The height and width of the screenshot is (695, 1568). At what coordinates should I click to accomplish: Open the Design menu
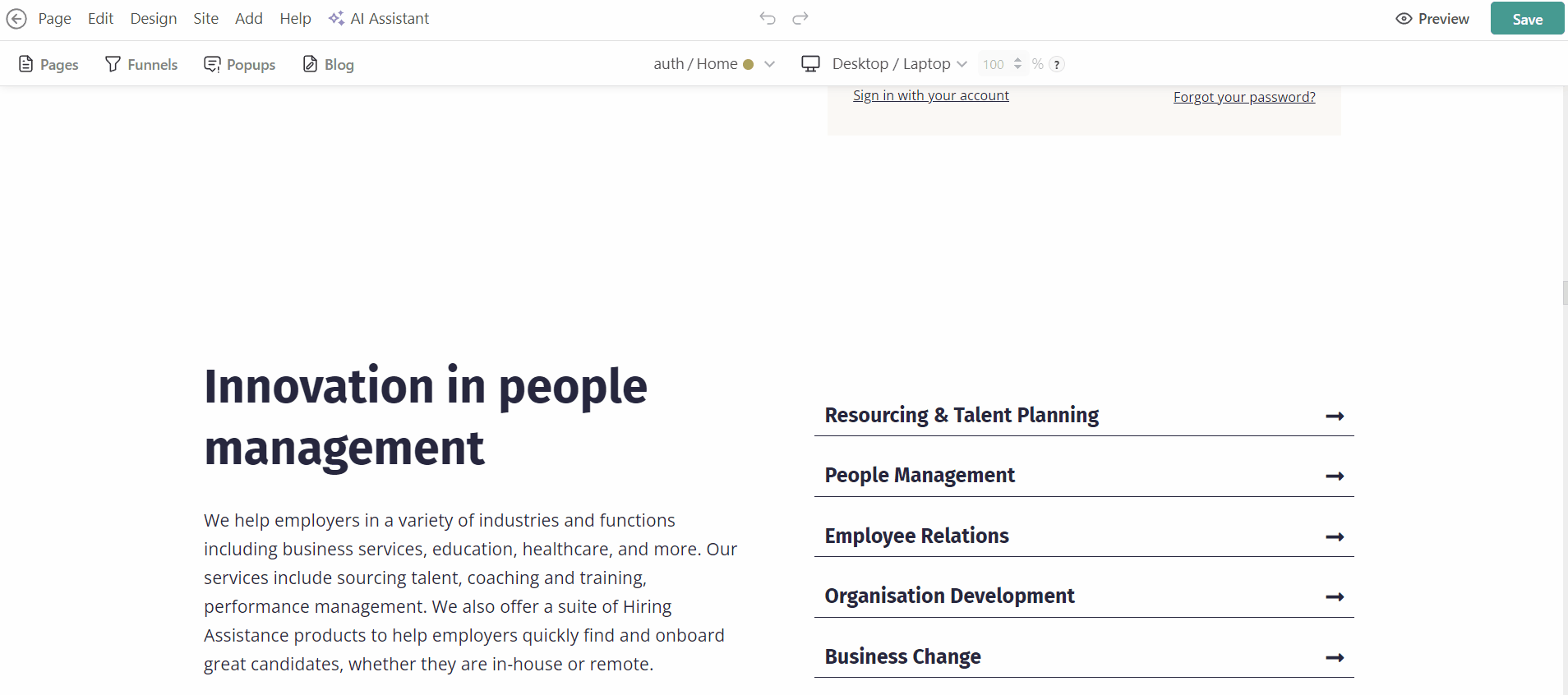tap(153, 19)
